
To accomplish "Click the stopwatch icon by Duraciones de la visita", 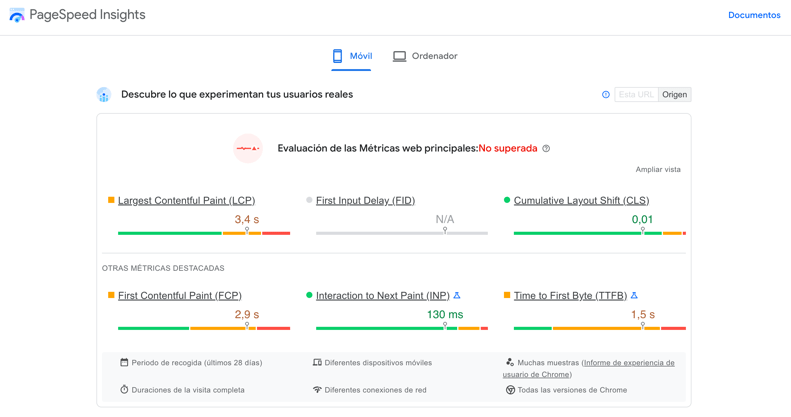I will [x=124, y=389].
